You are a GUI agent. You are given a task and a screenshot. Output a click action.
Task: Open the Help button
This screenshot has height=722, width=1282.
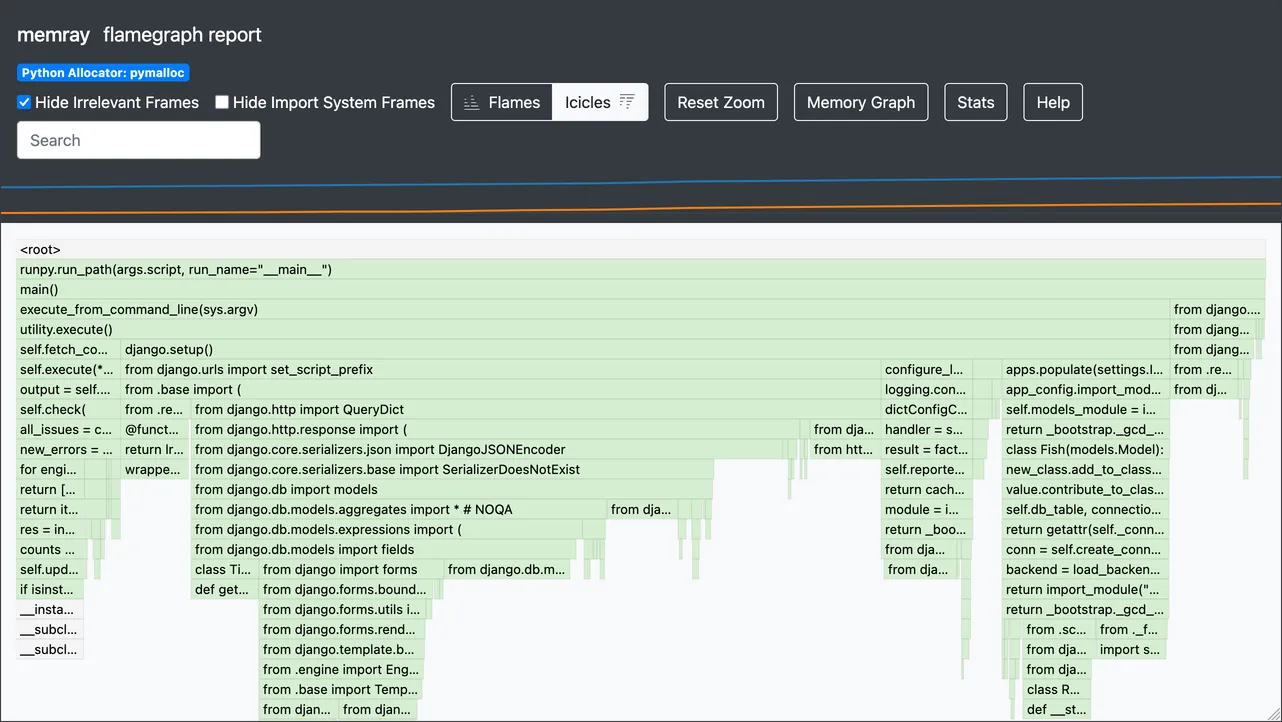pos(1052,102)
